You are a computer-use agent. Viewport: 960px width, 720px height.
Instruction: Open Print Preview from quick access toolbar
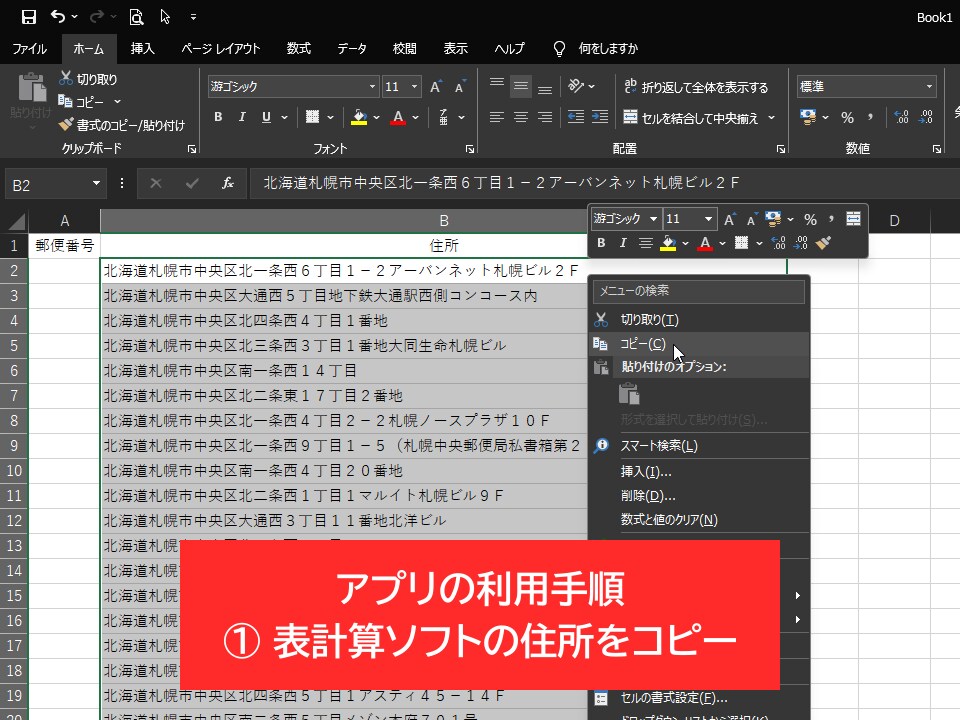coord(136,17)
